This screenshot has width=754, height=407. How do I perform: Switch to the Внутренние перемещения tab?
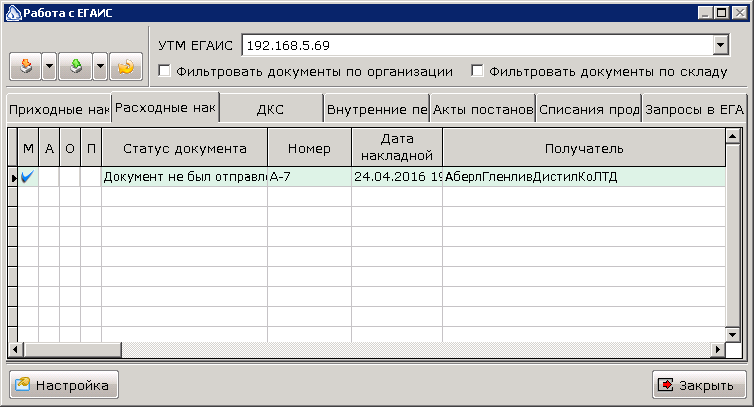pyautogui.click(x=377, y=110)
